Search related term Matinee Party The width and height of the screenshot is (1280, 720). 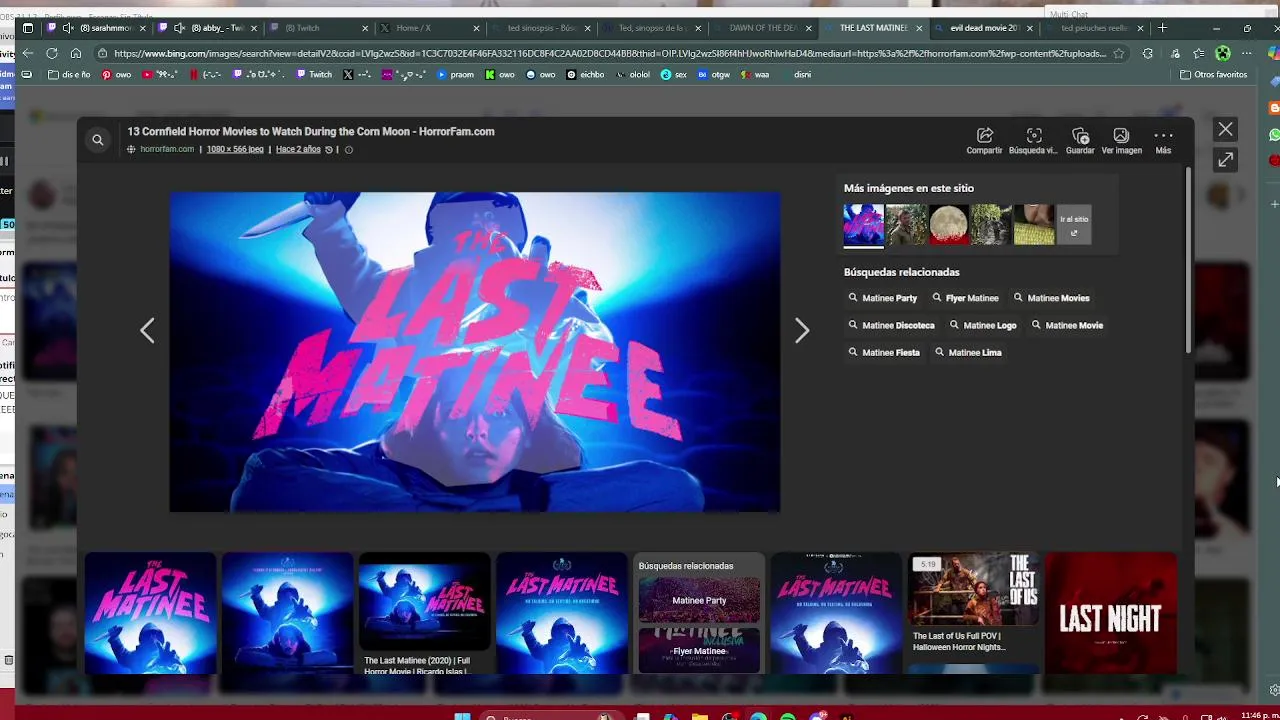pyautogui.click(x=882, y=298)
